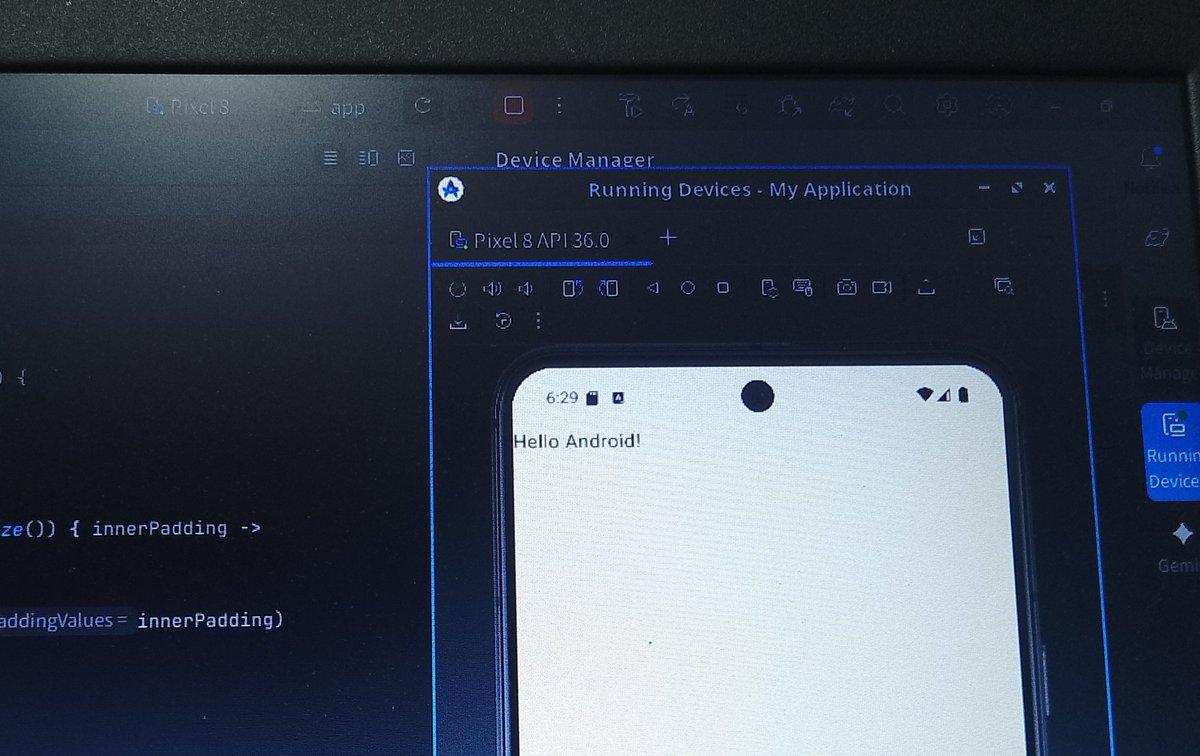
Task: Open the emulator toolbar's more options menu
Action: point(538,320)
